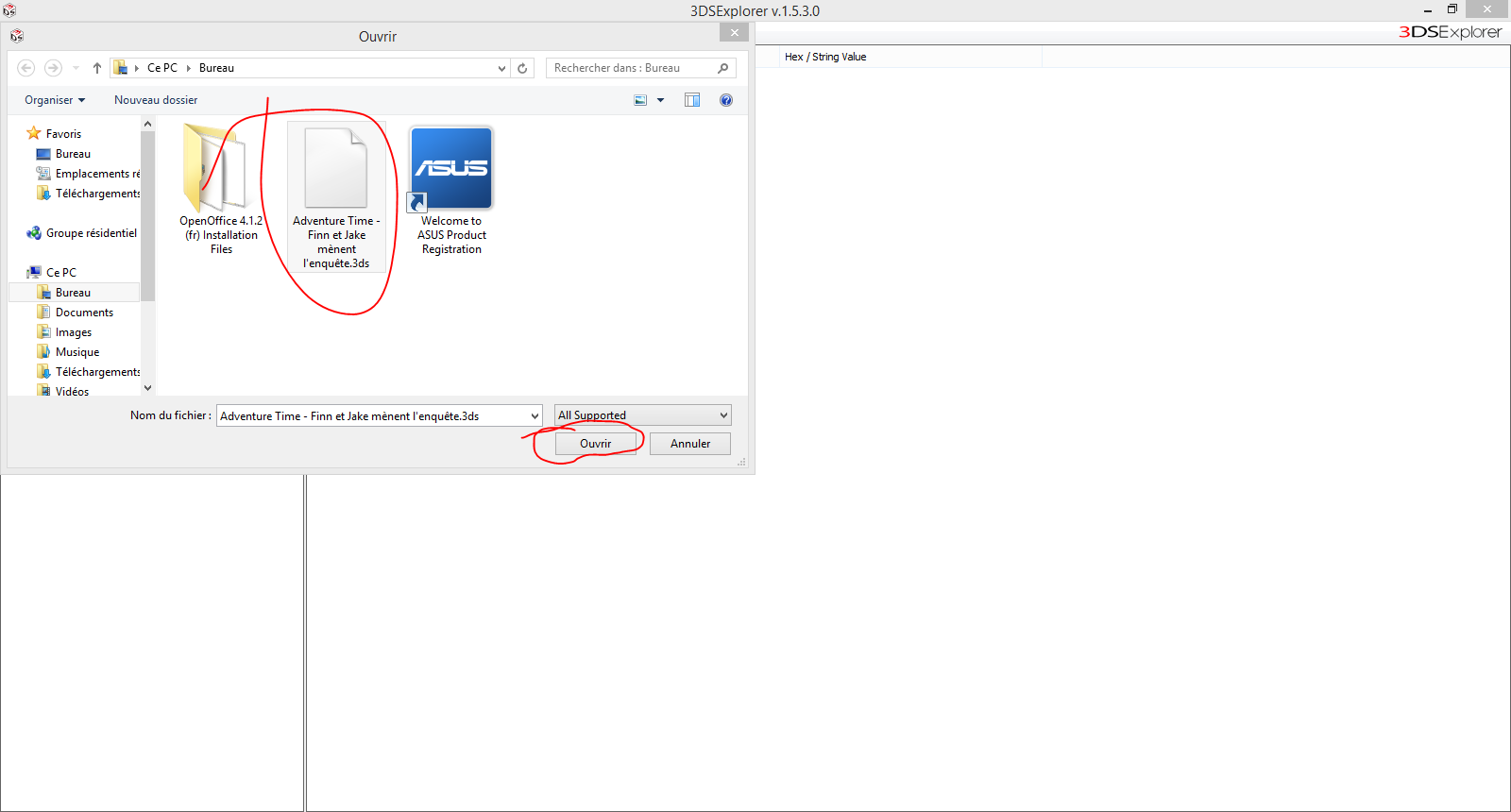This screenshot has width=1511, height=812.
Task: Go forward in the file dialog
Action: (54, 68)
